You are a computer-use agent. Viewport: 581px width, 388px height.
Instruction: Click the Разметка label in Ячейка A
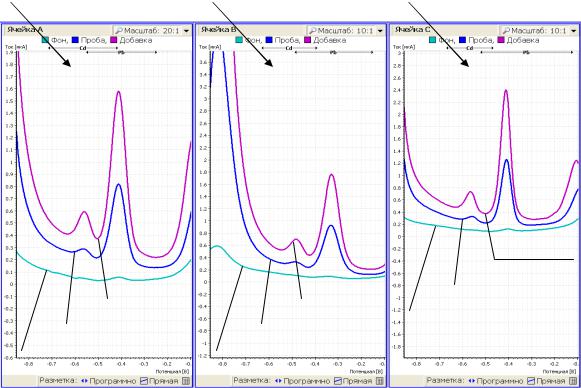point(58,381)
